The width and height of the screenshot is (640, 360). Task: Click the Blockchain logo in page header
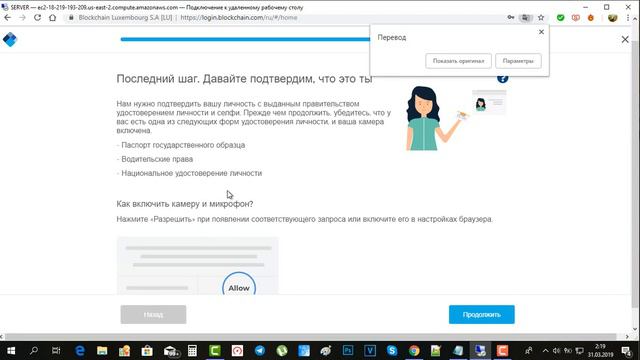point(10,40)
